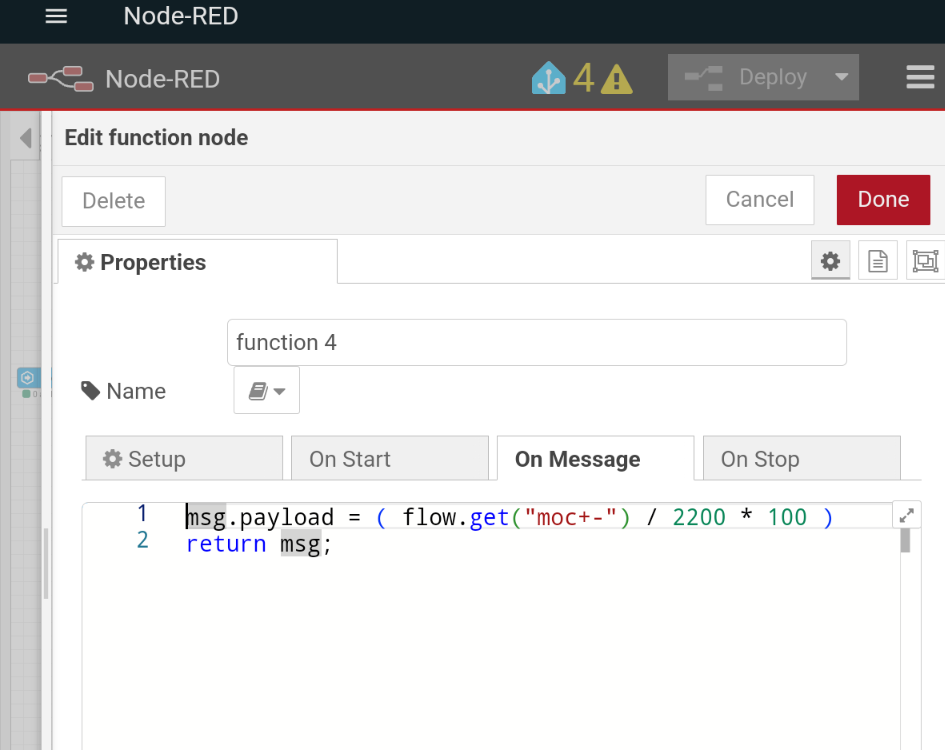
Task: Click line number 2 in gutter
Action: (x=142, y=540)
